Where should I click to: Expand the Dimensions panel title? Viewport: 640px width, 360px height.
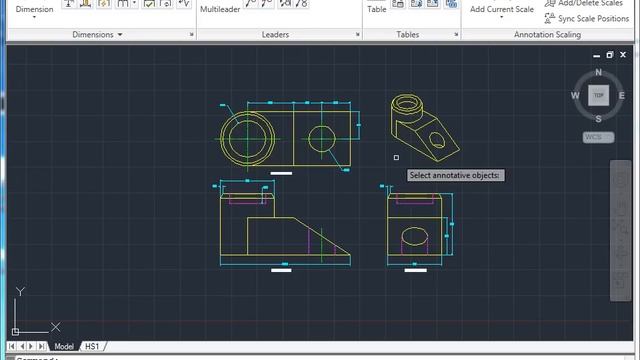[x=97, y=35]
